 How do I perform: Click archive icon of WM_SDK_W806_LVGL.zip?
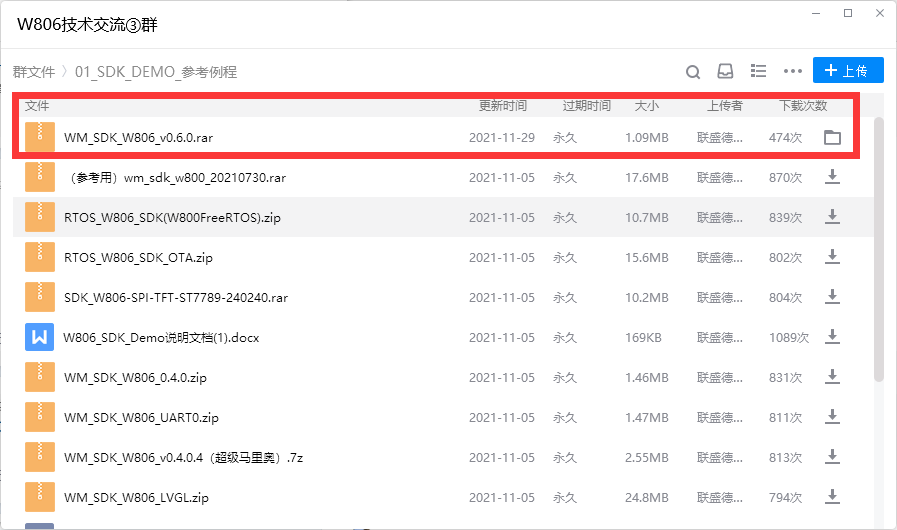[x=40, y=497]
